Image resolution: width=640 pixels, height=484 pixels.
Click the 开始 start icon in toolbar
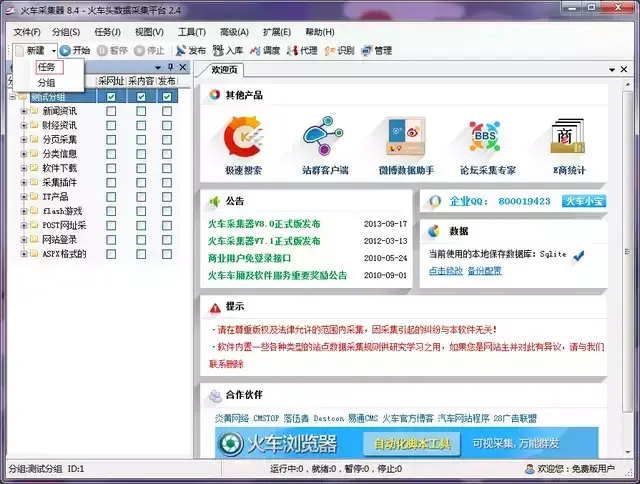point(65,51)
